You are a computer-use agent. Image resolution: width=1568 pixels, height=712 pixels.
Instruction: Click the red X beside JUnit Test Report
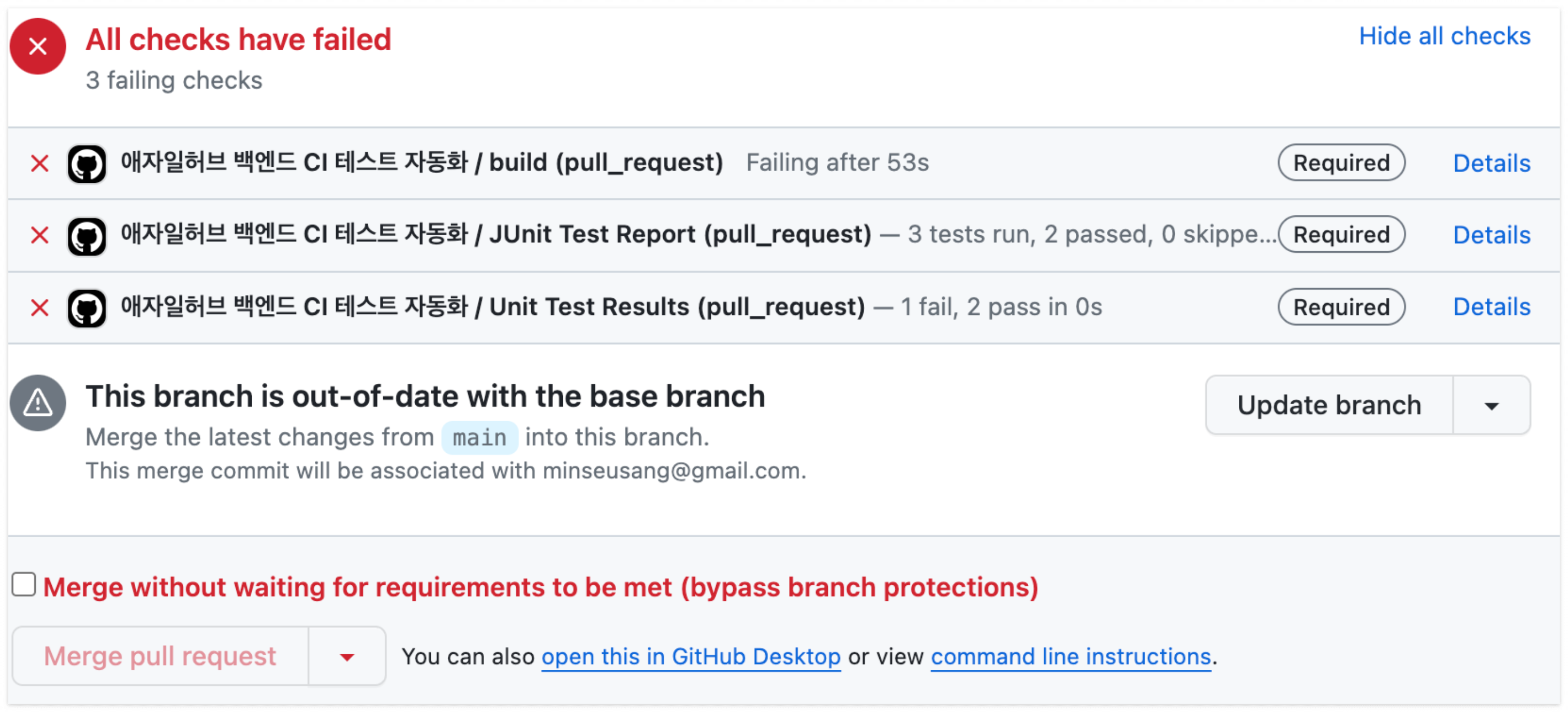[40, 235]
